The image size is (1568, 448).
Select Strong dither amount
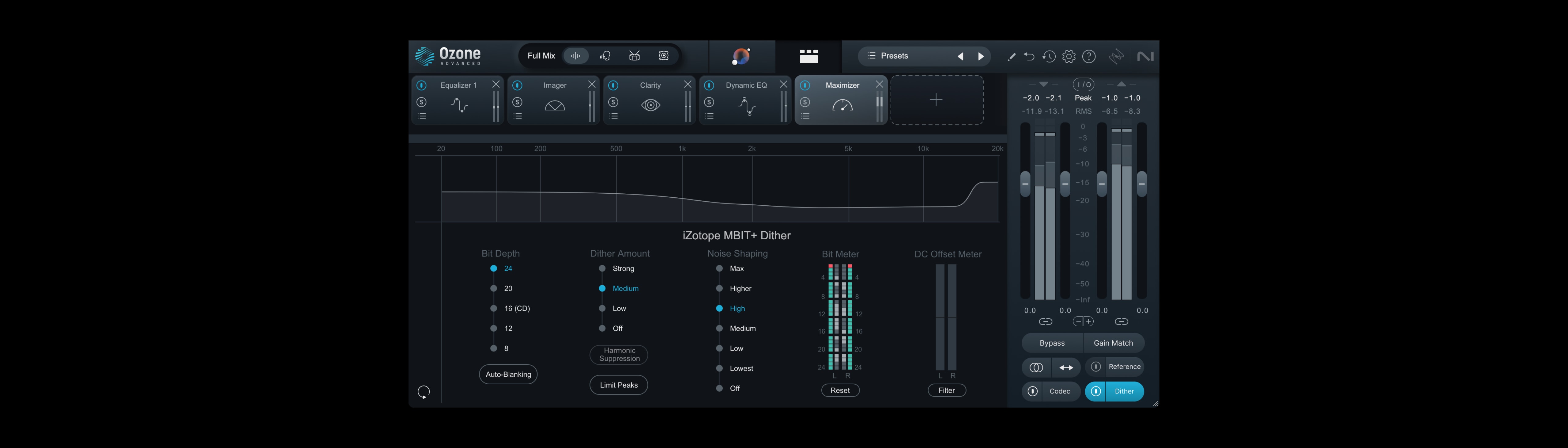pos(616,268)
